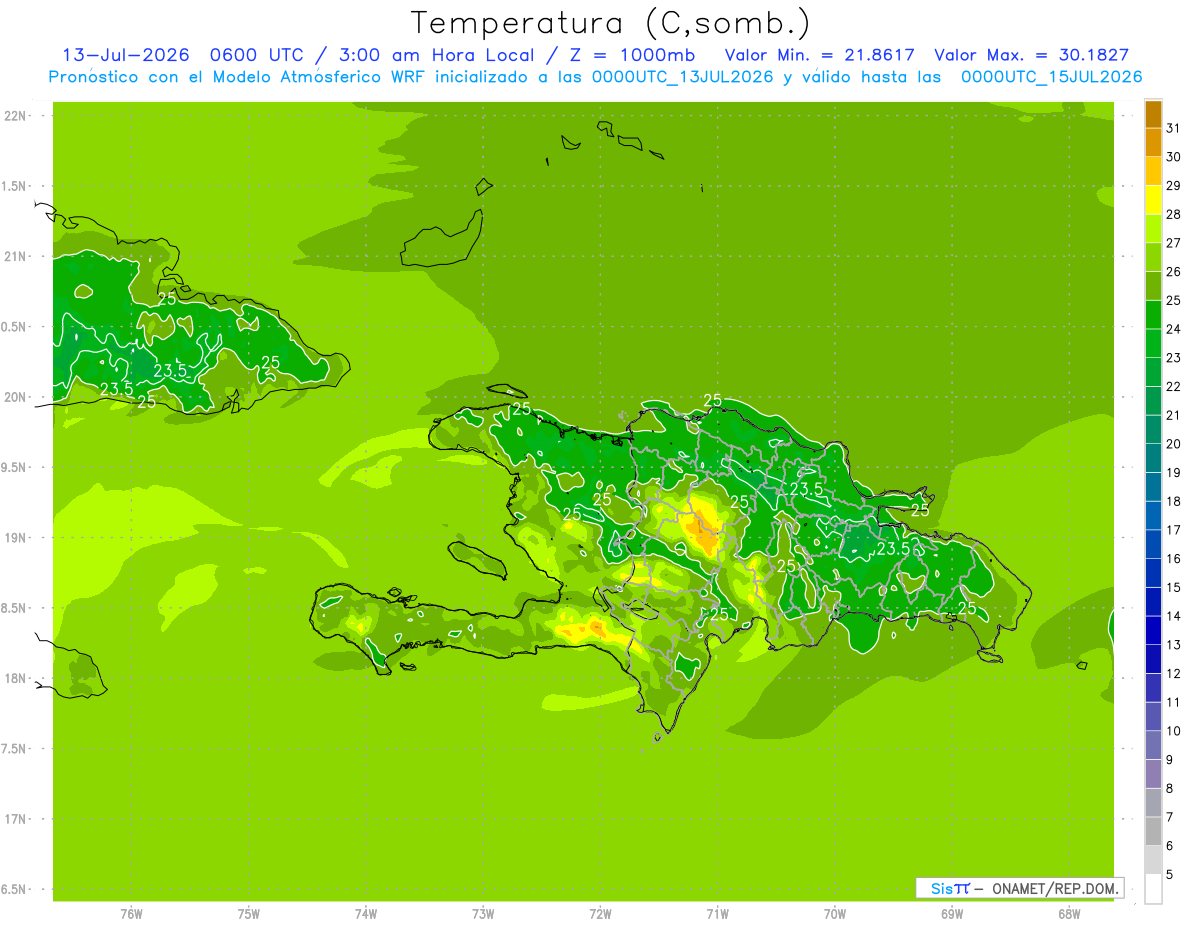Click the Valor Min. = 21.8617 value
Image resolution: width=1200 pixels, height=927 pixels.
coord(819,55)
